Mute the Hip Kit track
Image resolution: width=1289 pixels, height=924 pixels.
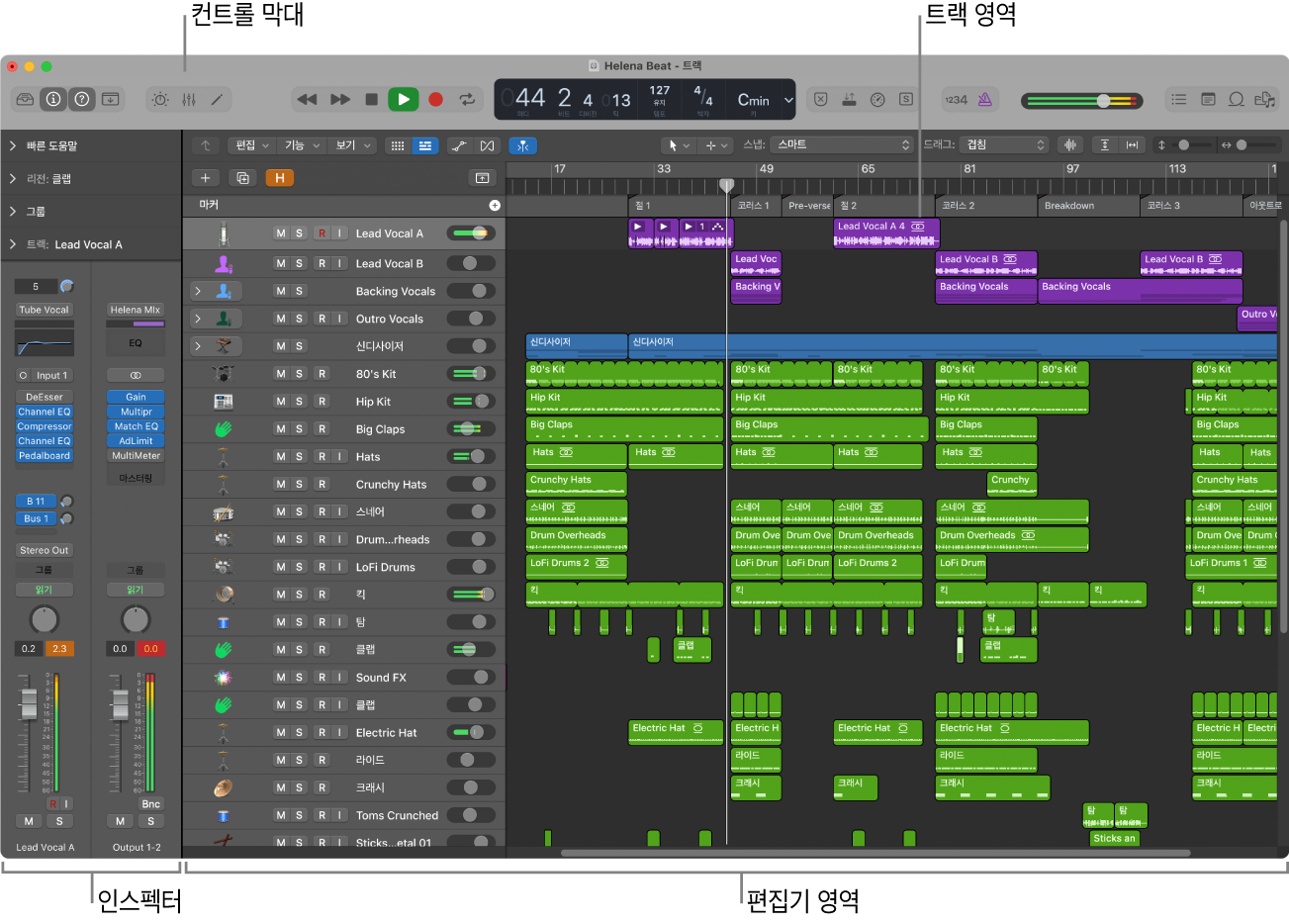[x=281, y=402]
